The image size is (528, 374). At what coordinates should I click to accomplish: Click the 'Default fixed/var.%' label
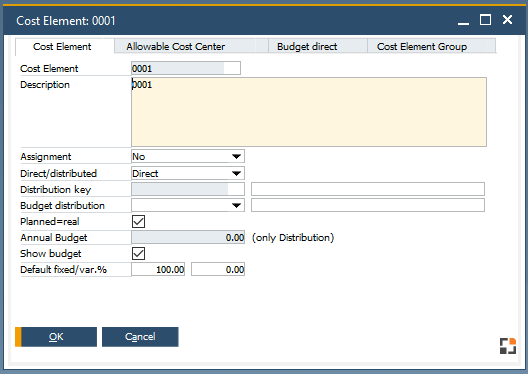click(63, 270)
